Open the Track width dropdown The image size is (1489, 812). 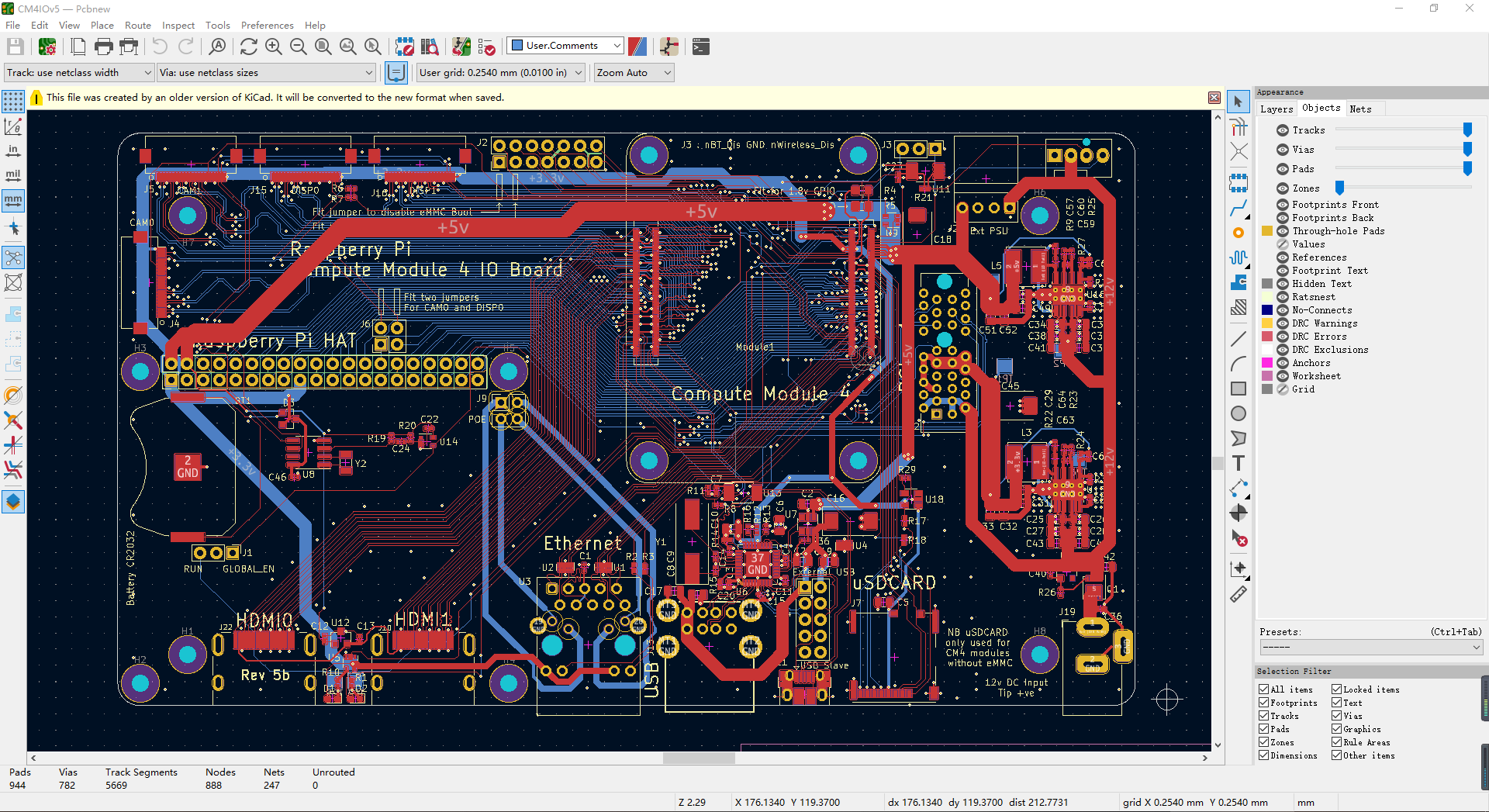point(79,73)
